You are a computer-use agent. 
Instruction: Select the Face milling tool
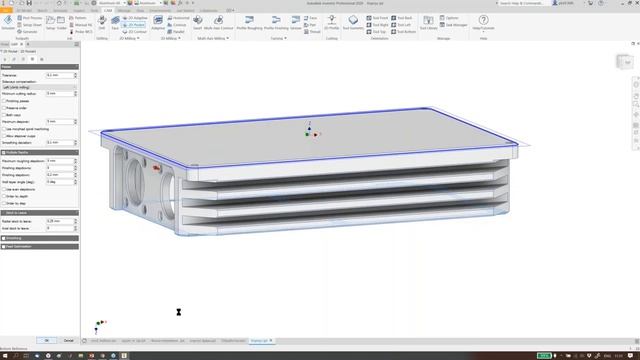click(115, 22)
